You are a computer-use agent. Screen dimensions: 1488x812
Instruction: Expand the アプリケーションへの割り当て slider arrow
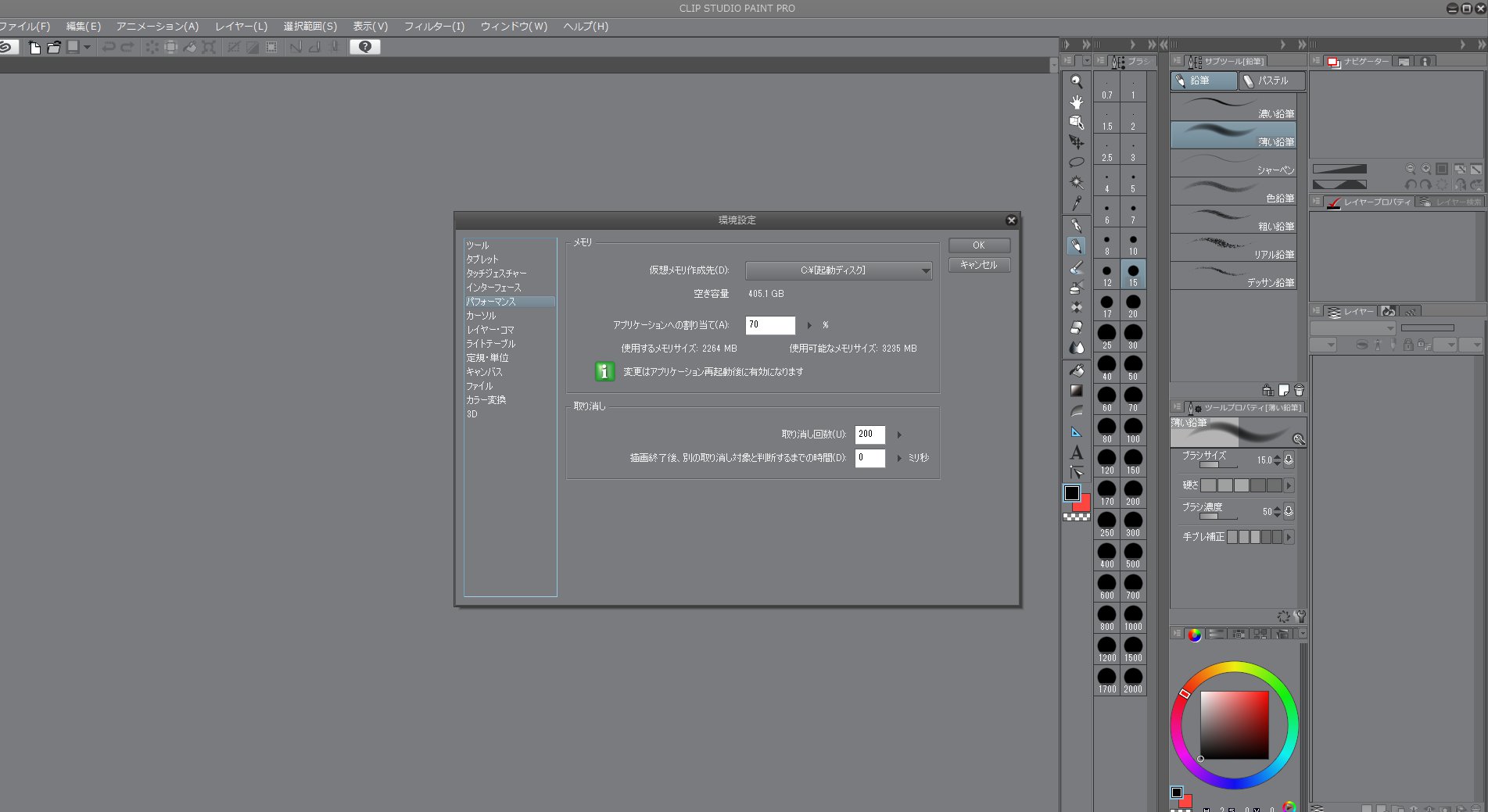coord(809,325)
